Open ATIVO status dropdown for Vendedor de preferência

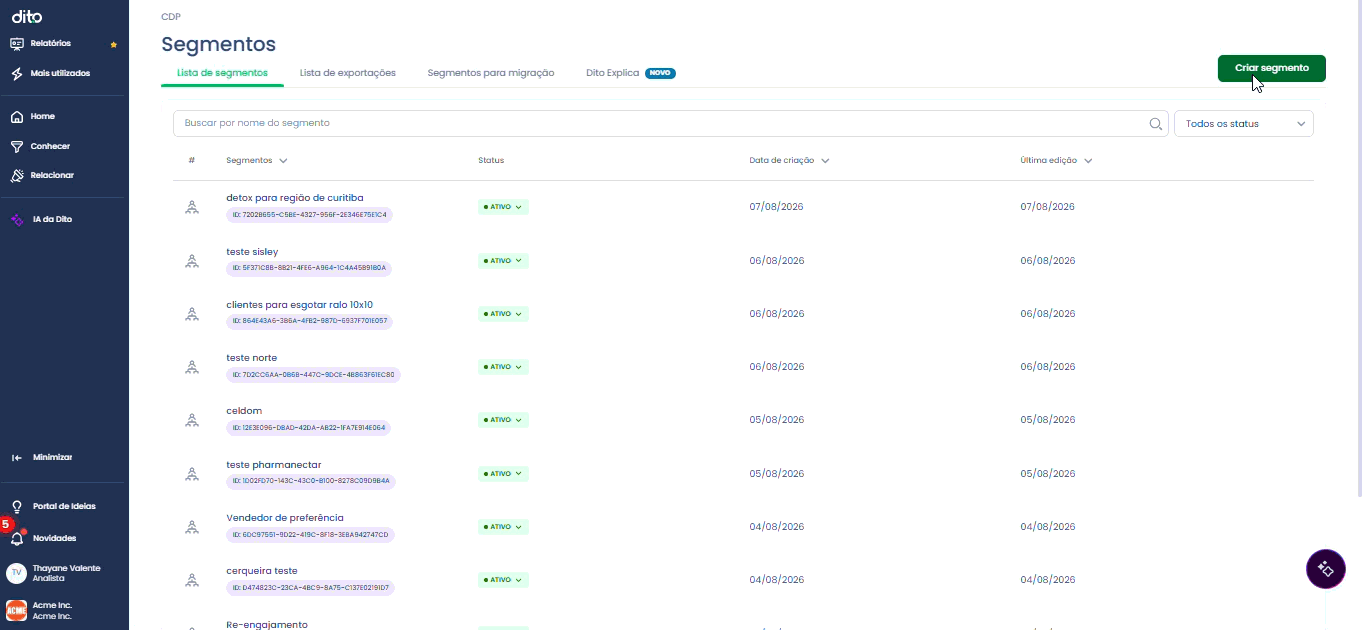503,527
